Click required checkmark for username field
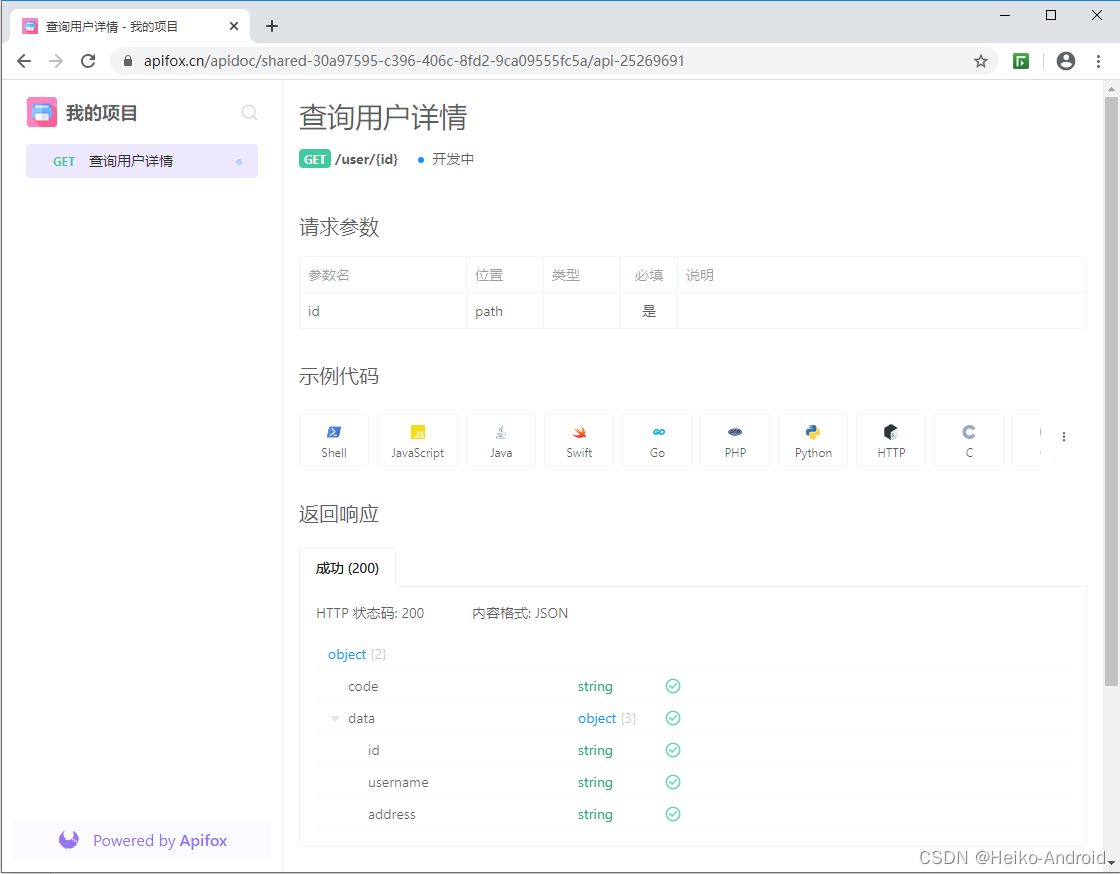 (673, 783)
